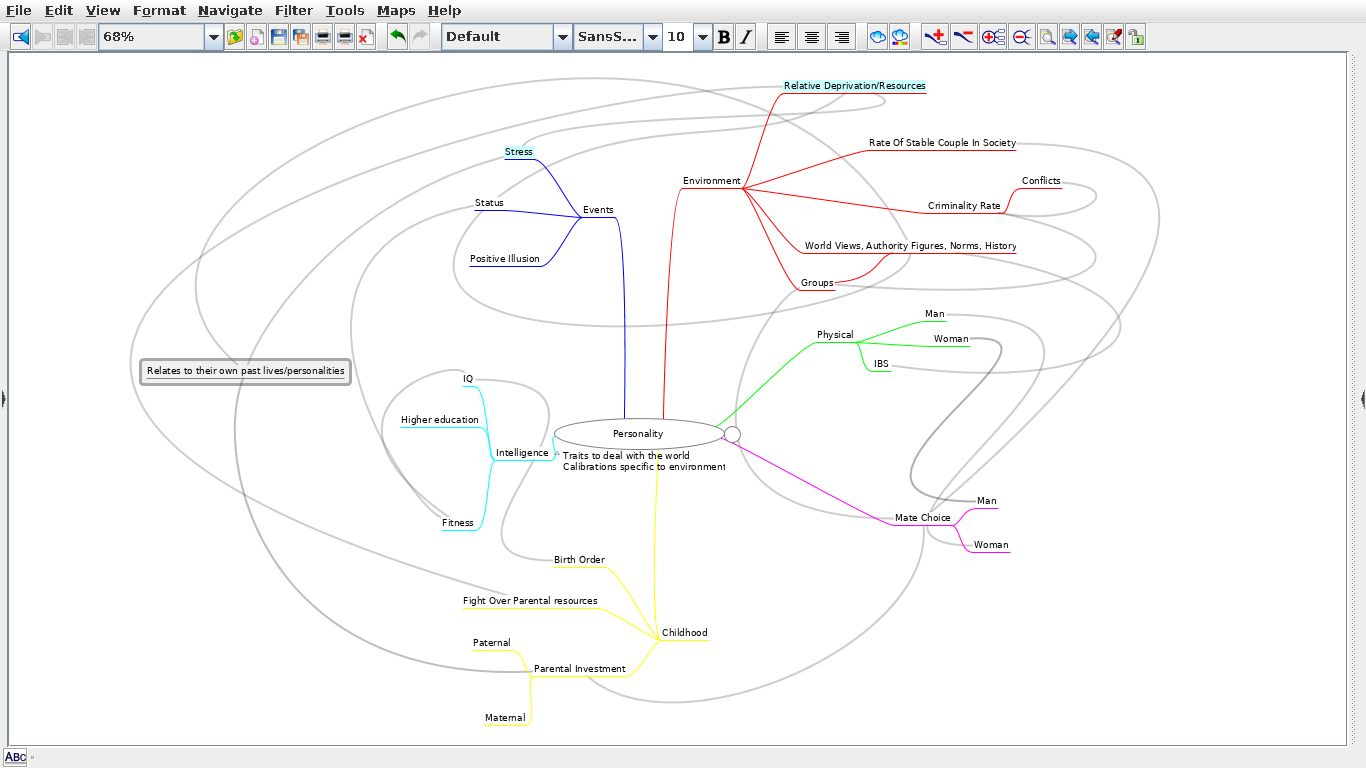Open the Maps menu

tap(396, 11)
